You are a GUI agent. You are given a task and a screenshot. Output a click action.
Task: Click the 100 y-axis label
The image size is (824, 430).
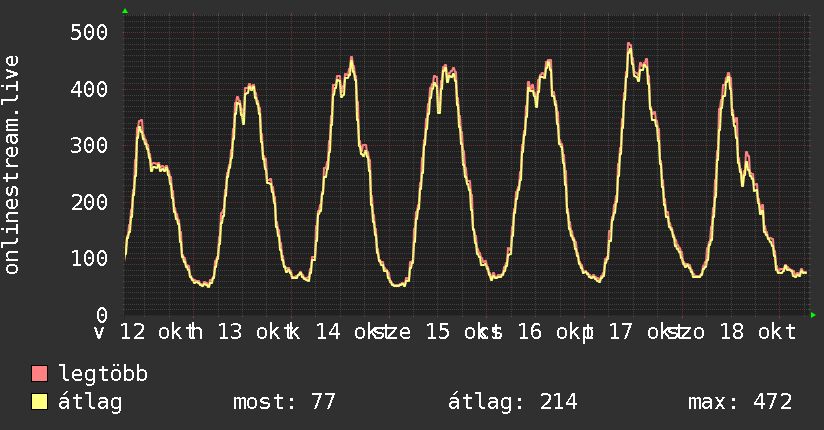point(89,258)
